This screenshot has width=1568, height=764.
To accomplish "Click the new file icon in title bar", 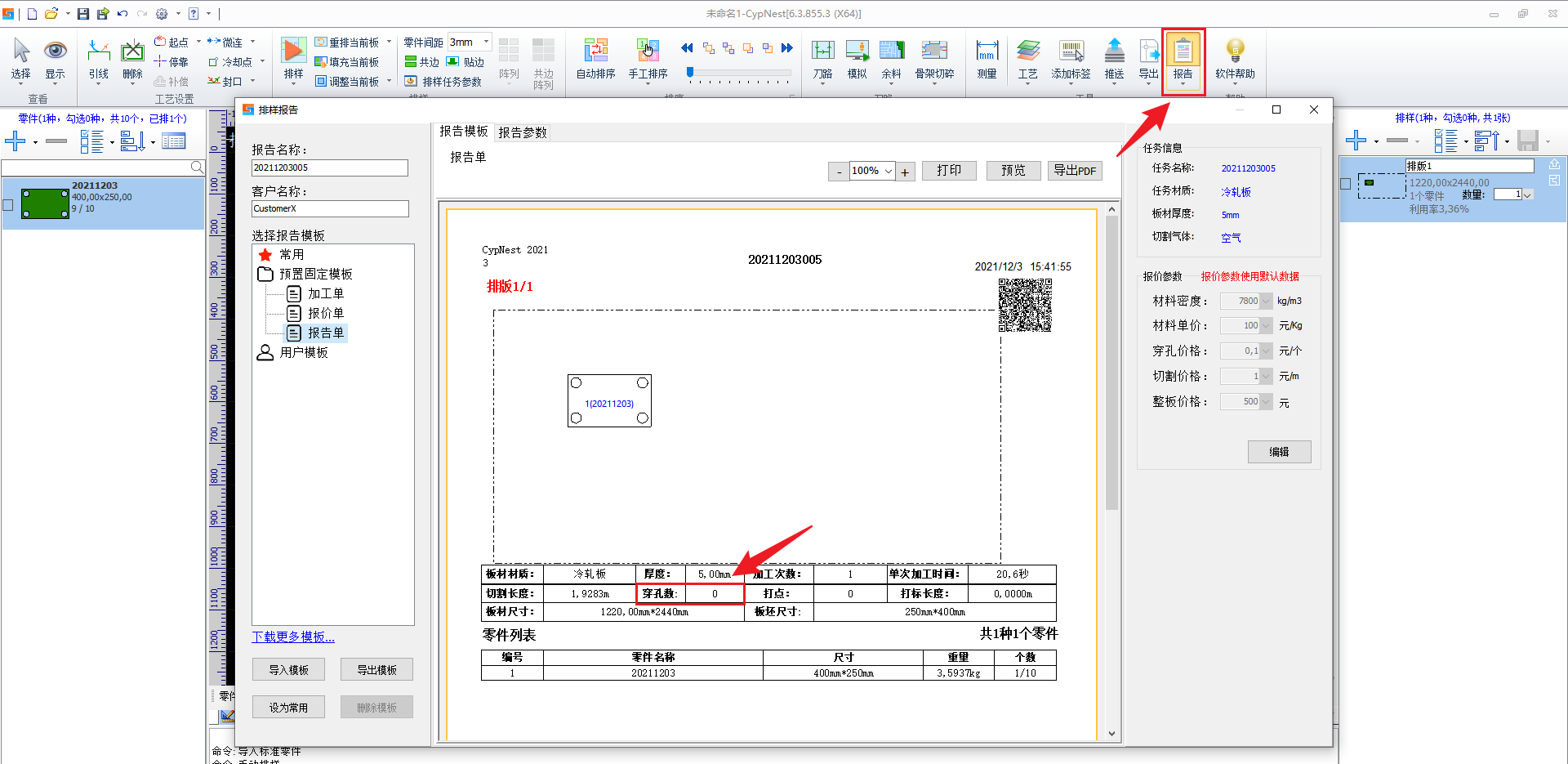I will 32,14.
